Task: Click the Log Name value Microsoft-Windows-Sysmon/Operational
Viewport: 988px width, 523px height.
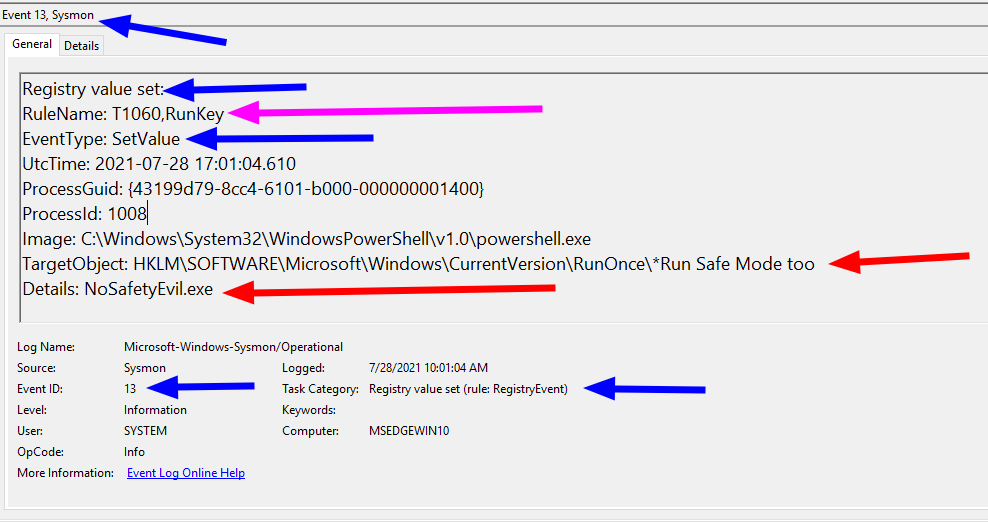Action: coord(233,347)
